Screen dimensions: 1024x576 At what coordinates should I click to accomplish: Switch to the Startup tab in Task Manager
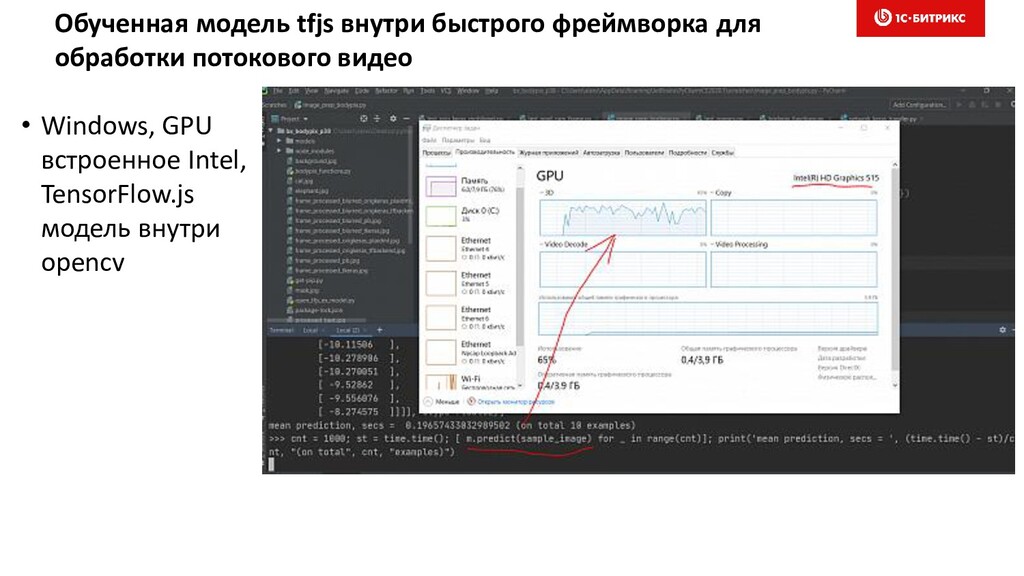[x=601, y=153]
